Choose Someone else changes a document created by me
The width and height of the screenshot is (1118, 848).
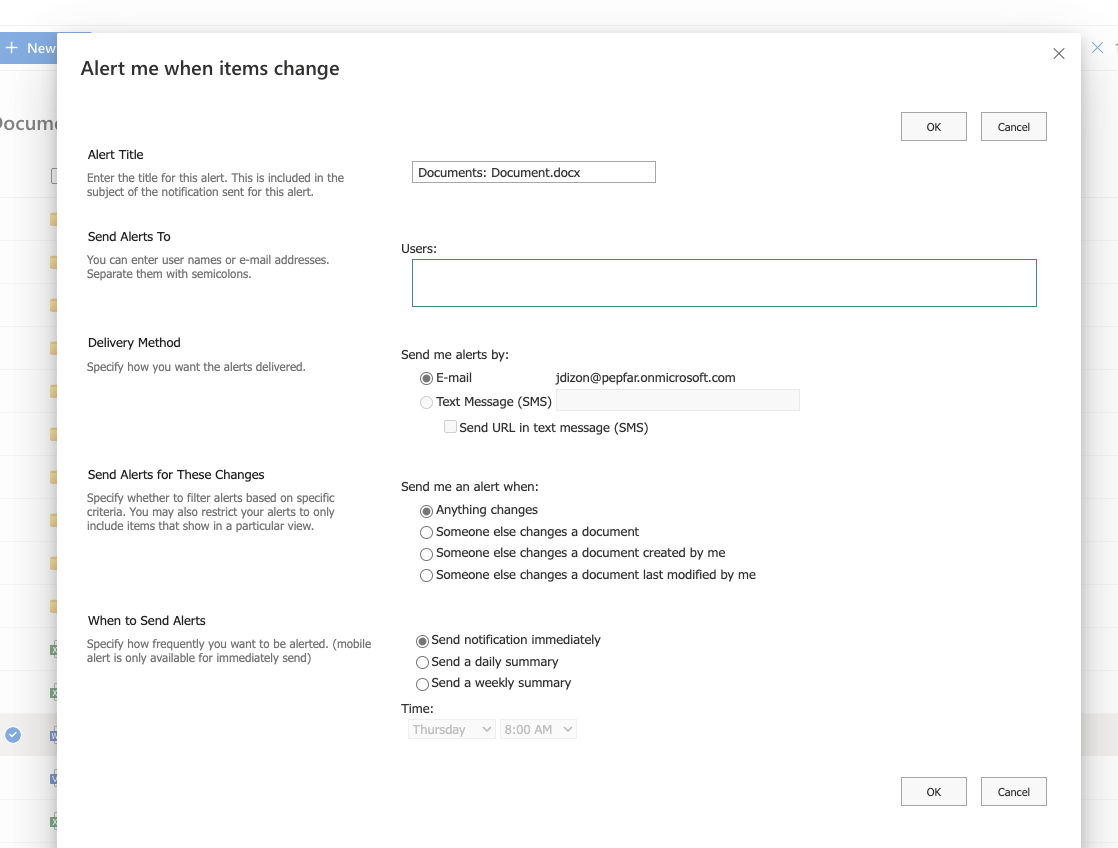pos(426,552)
